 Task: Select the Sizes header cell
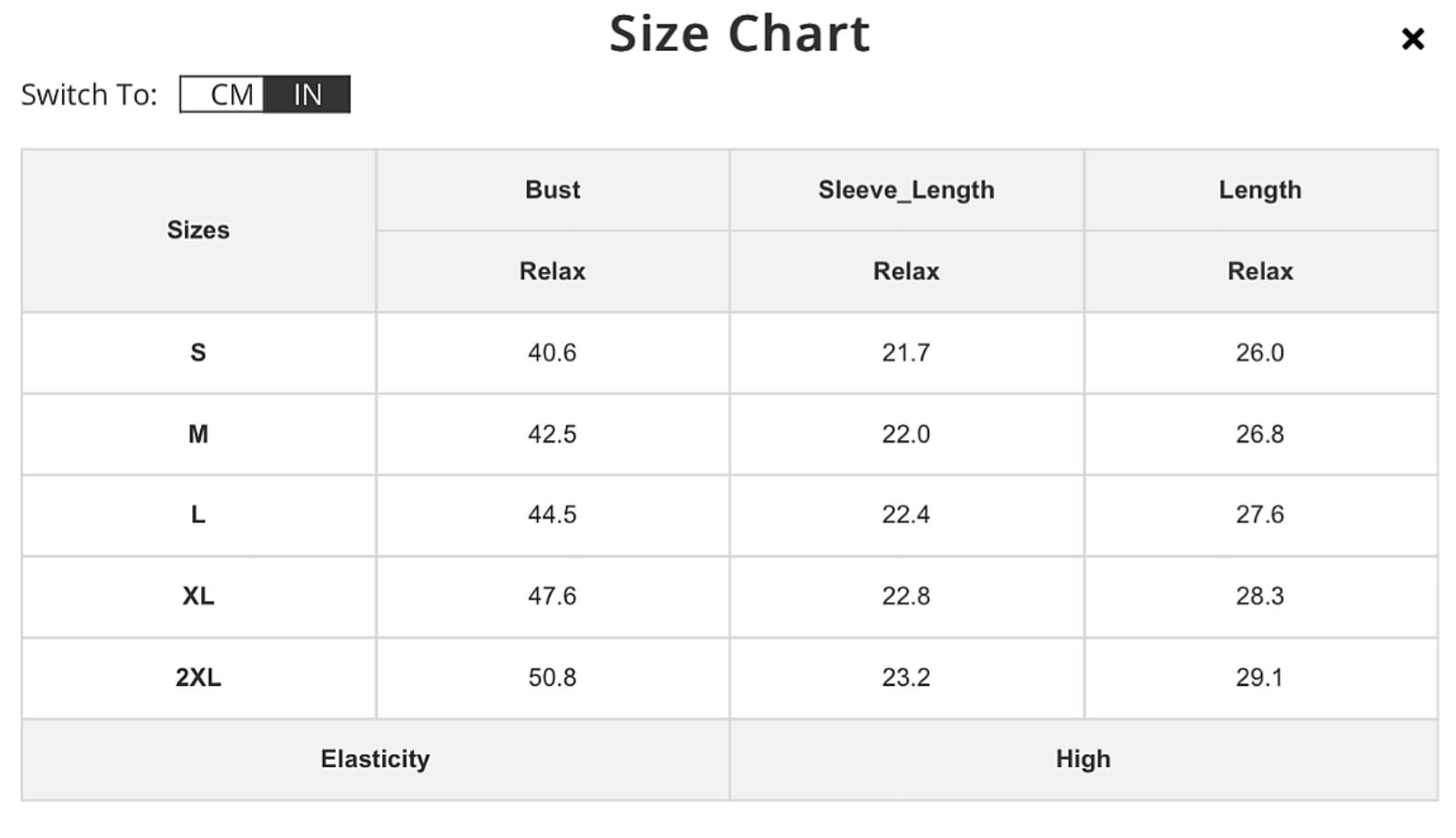[198, 230]
